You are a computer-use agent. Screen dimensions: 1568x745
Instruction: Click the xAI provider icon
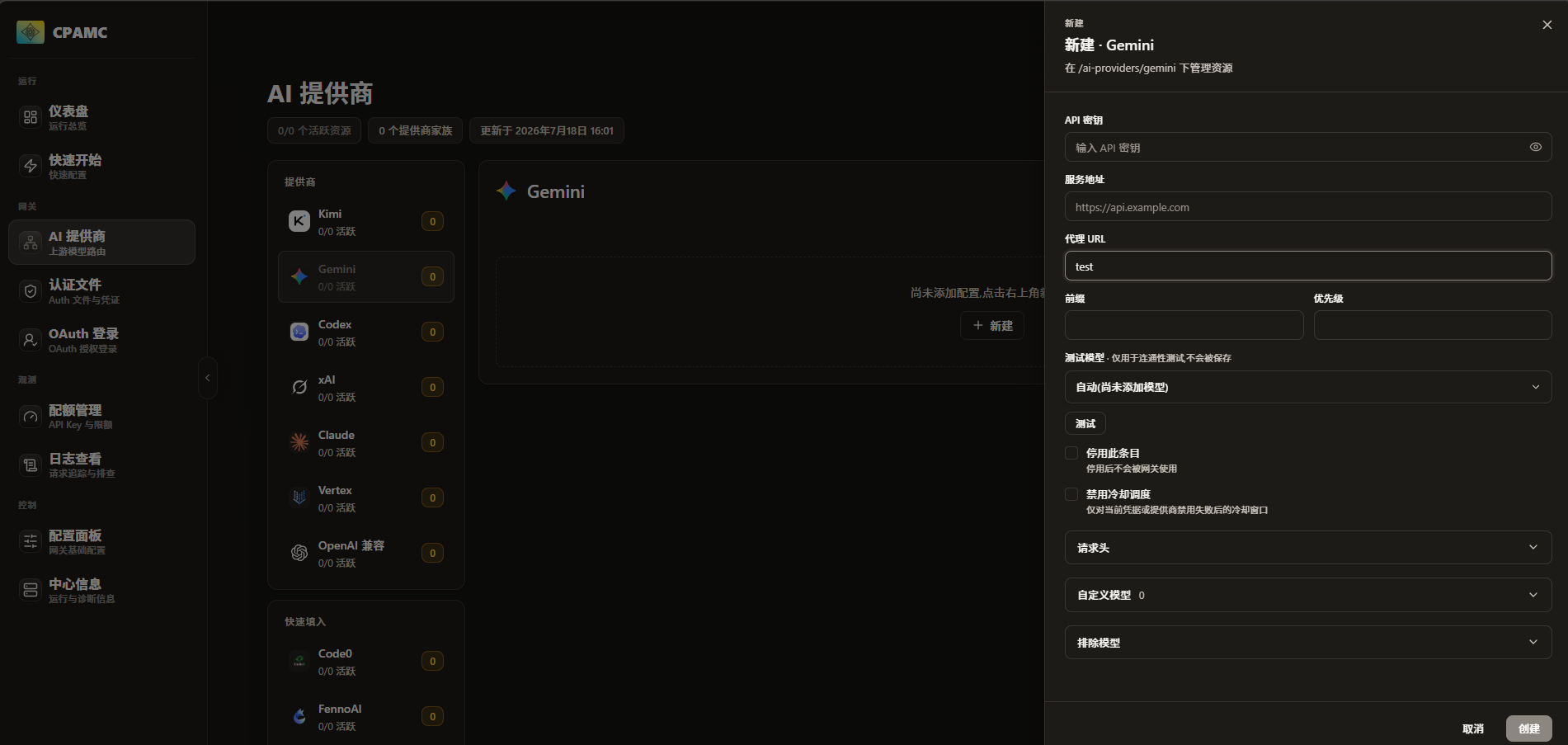[x=299, y=387]
